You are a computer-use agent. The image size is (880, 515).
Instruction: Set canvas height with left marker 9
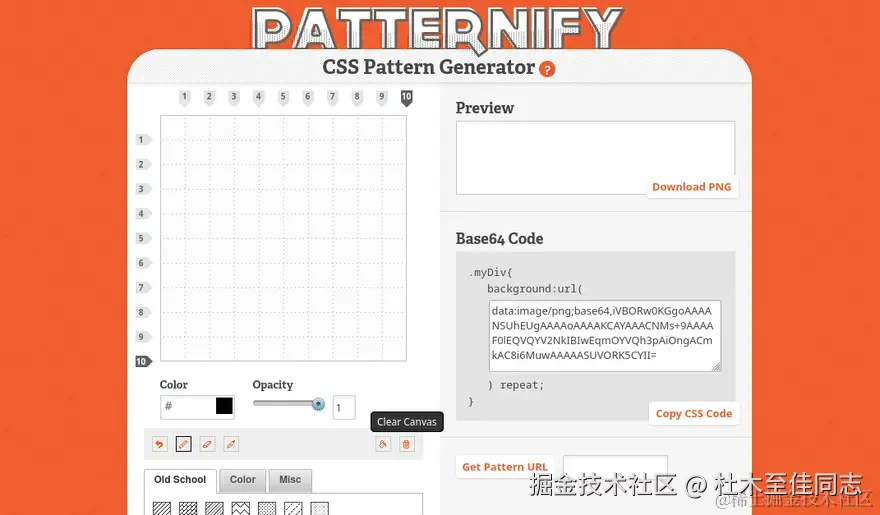coord(143,337)
